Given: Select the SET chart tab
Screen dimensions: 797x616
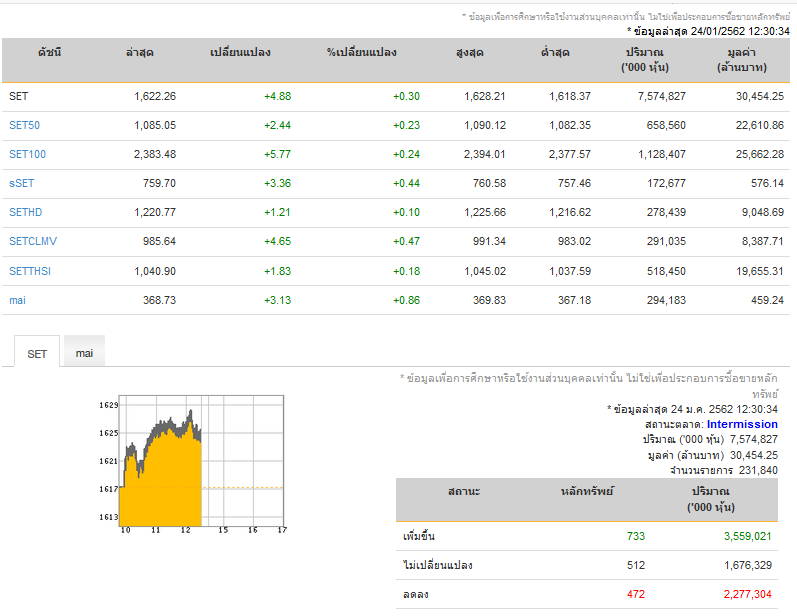Looking at the screenshot, I should point(37,353).
